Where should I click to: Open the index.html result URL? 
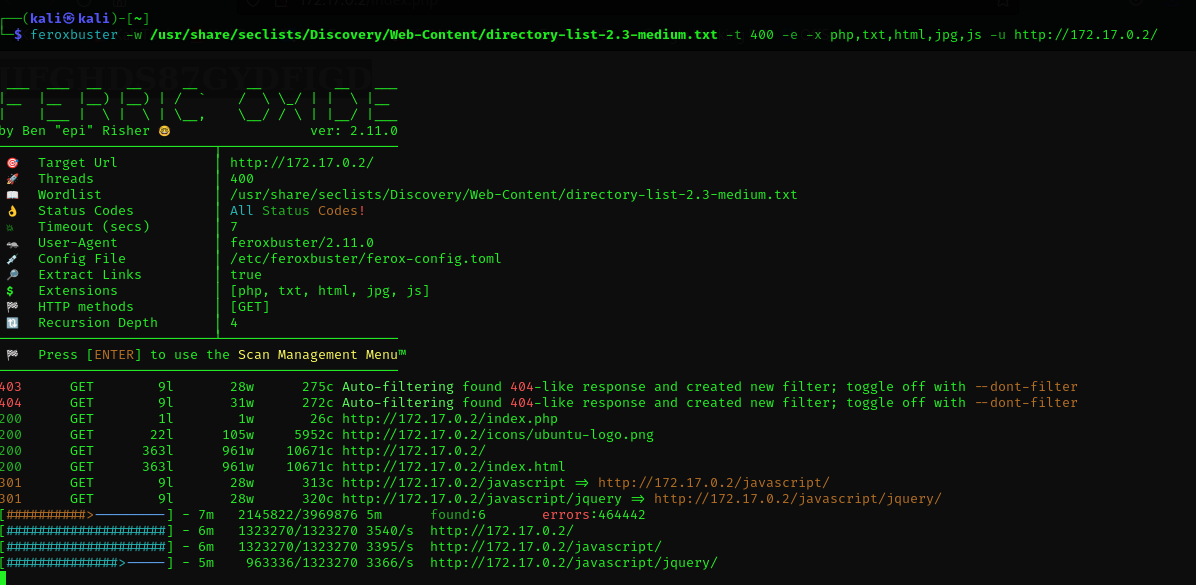[453, 467]
